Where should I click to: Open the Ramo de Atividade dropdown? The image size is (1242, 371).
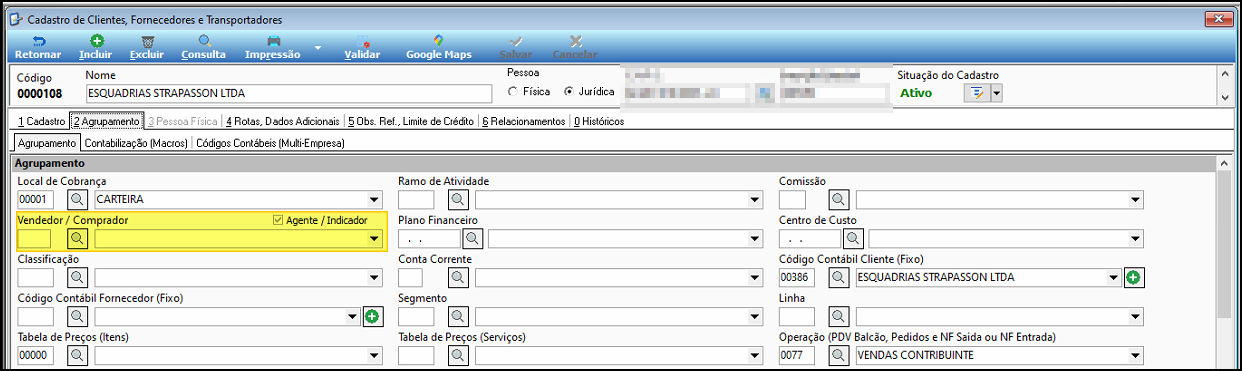point(754,199)
